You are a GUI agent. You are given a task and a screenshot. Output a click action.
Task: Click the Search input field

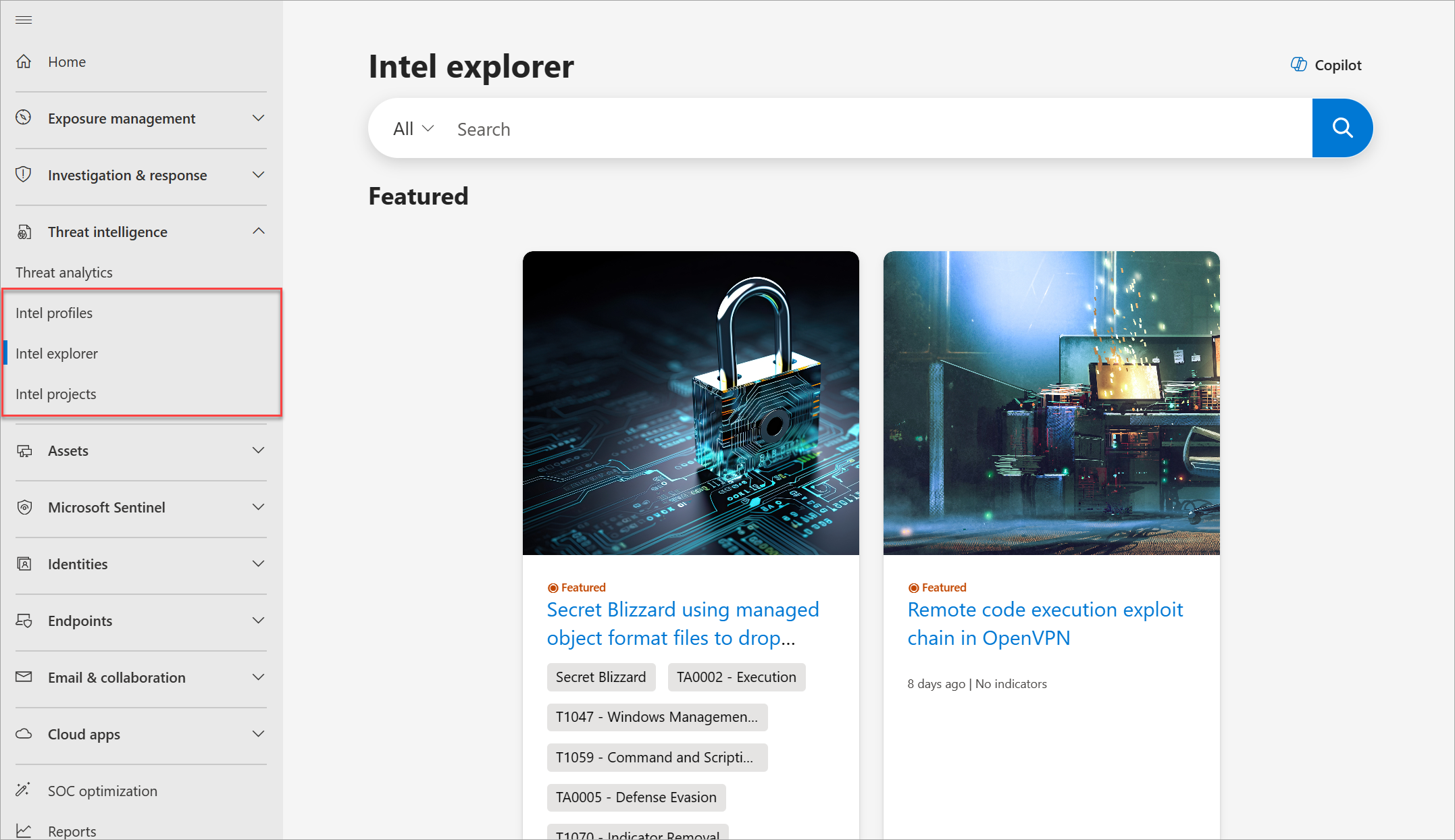[878, 128]
